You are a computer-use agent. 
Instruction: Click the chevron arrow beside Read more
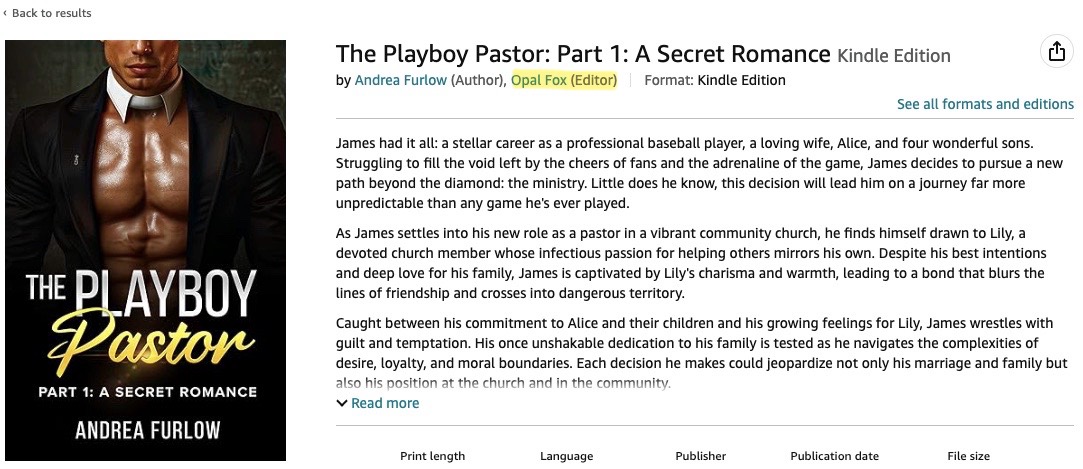pyautogui.click(x=342, y=403)
